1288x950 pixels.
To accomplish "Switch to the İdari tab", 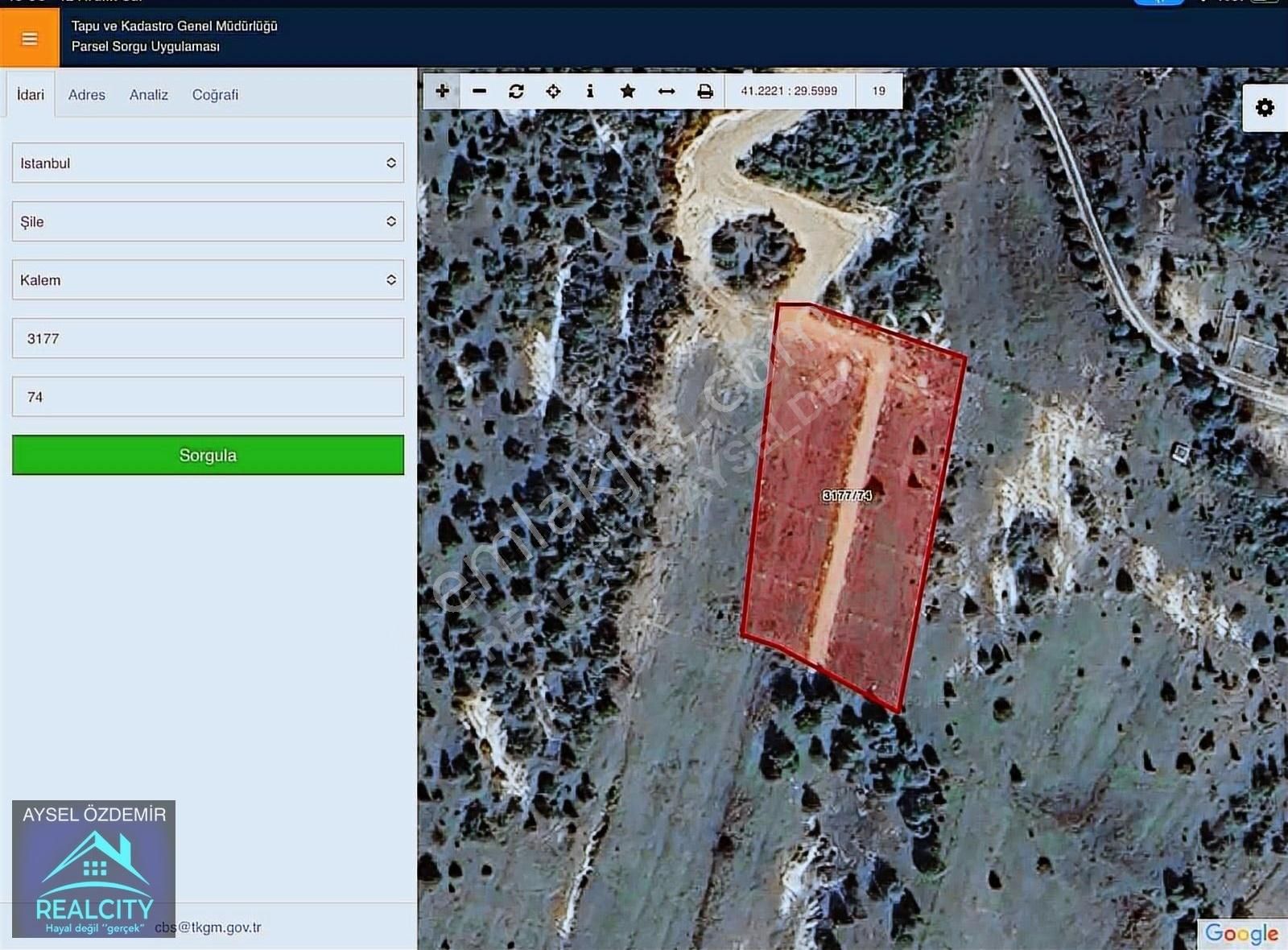I will 31,94.
